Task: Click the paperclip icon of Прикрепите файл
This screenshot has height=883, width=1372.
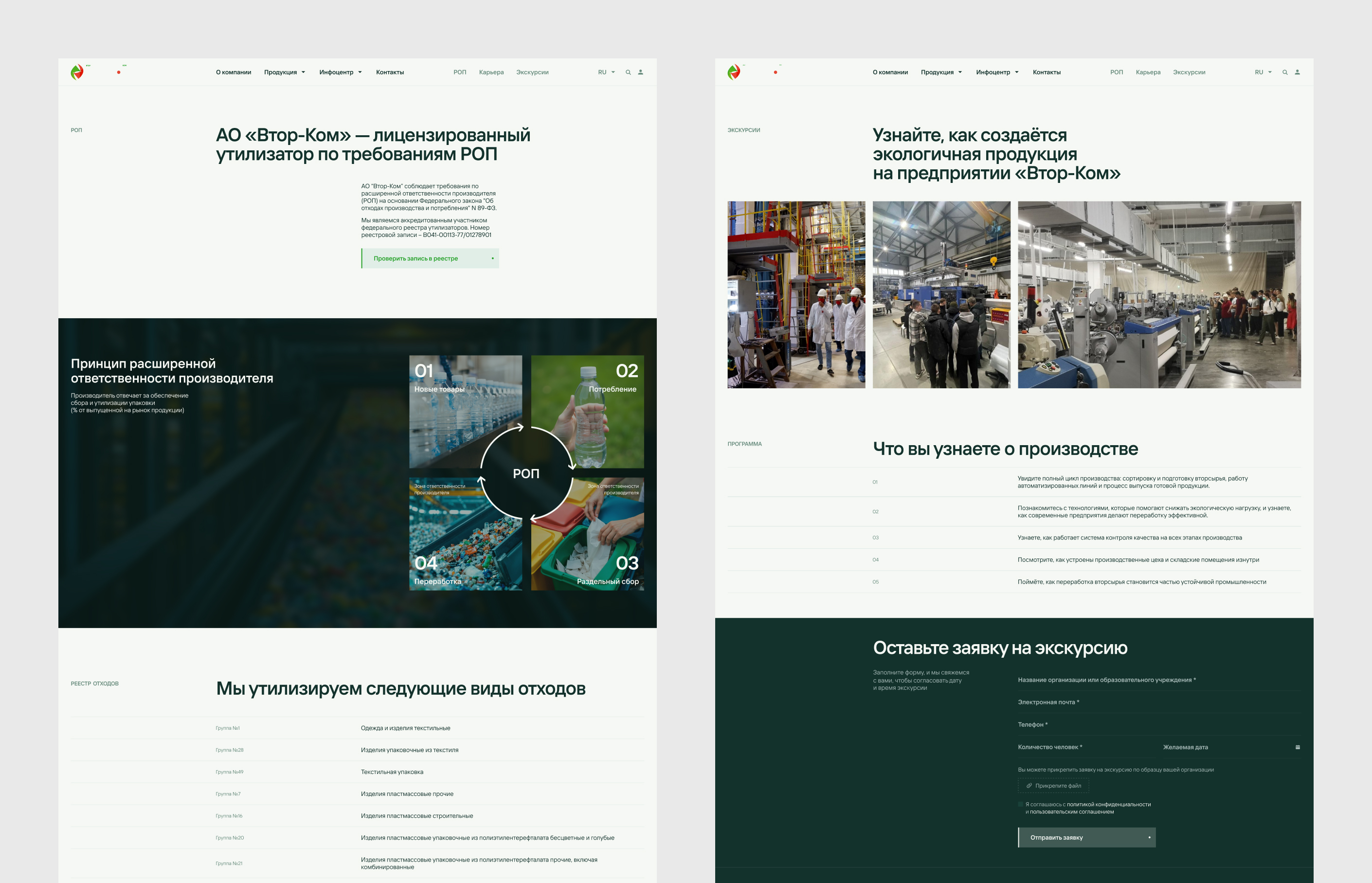Action: (1029, 786)
